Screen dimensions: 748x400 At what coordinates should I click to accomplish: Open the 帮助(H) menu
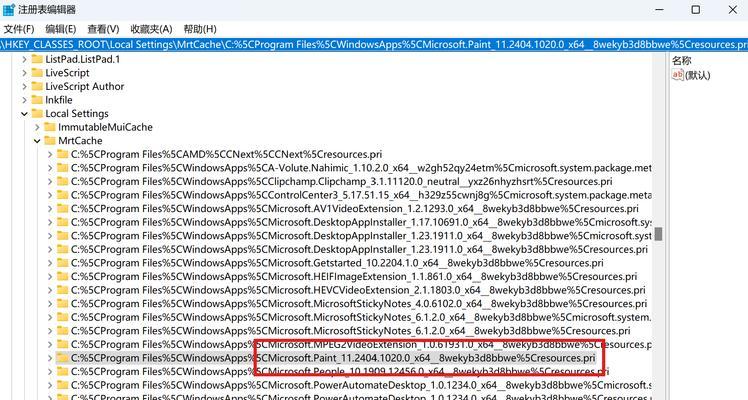click(x=200, y=29)
